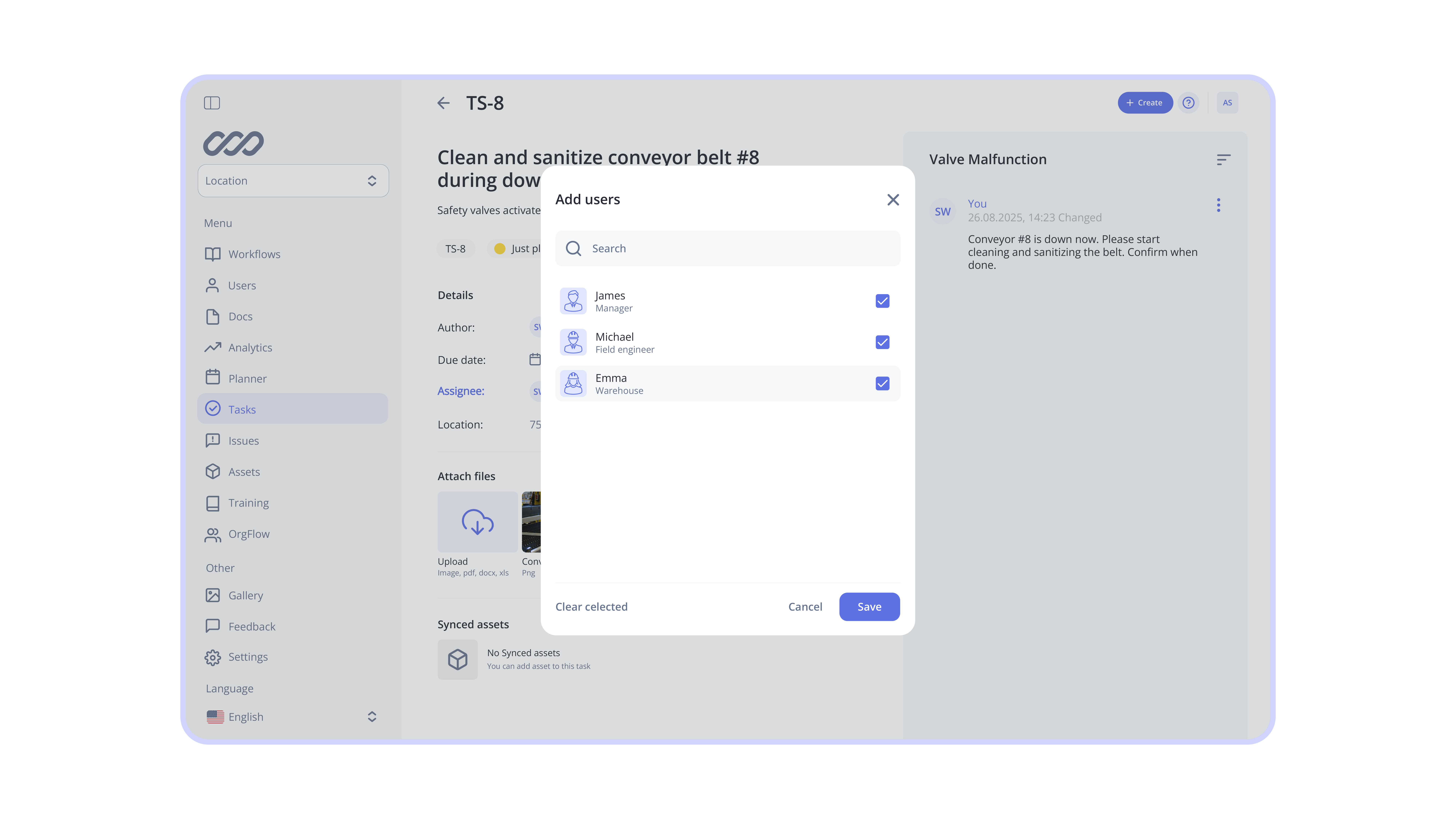This screenshot has height=819, width=1456.
Task: Click the Assets cube icon in sidebar
Action: pos(213,471)
